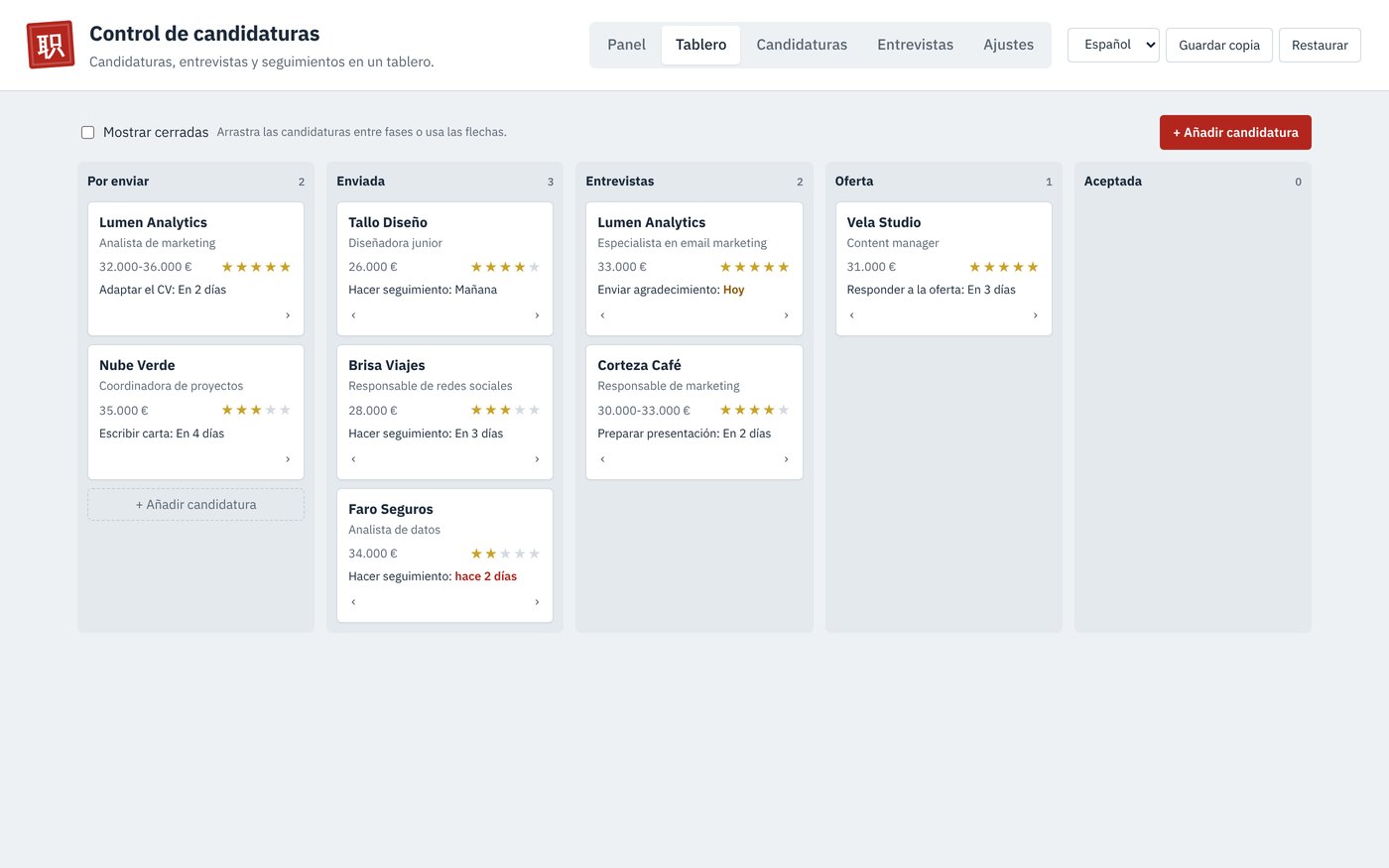1389x868 pixels.
Task: Click the Entrevistas column header
Action: click(620, 182)
